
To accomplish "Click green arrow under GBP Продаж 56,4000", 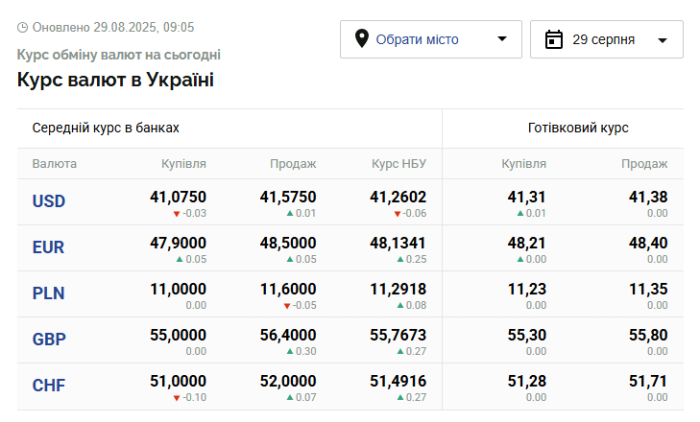I will coord(290,351).
